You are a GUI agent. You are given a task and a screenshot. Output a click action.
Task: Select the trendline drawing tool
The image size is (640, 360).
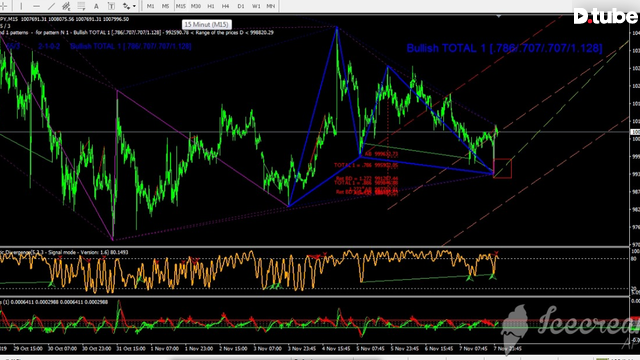click(x=51, y=6)
